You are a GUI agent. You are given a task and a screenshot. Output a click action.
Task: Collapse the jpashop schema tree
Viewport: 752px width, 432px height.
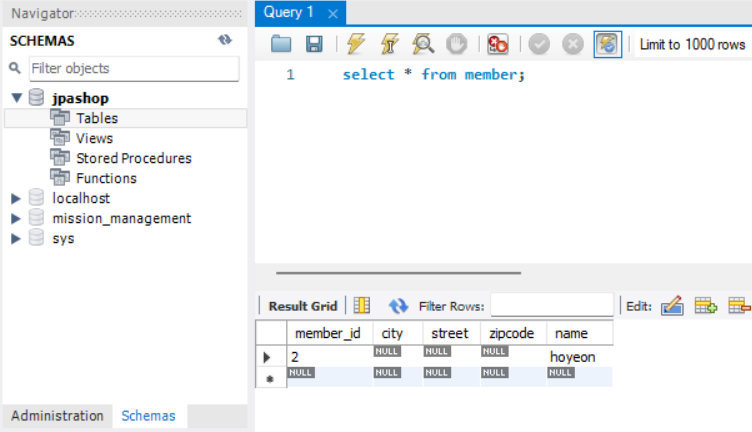(17, 99)
